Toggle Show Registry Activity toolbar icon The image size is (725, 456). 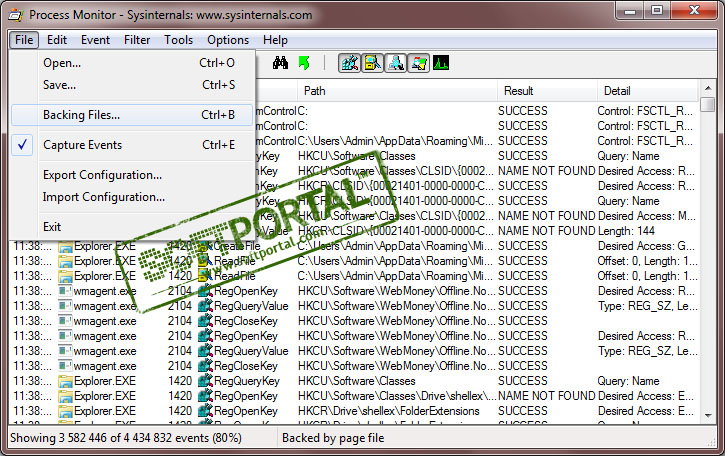pos(349,63)
